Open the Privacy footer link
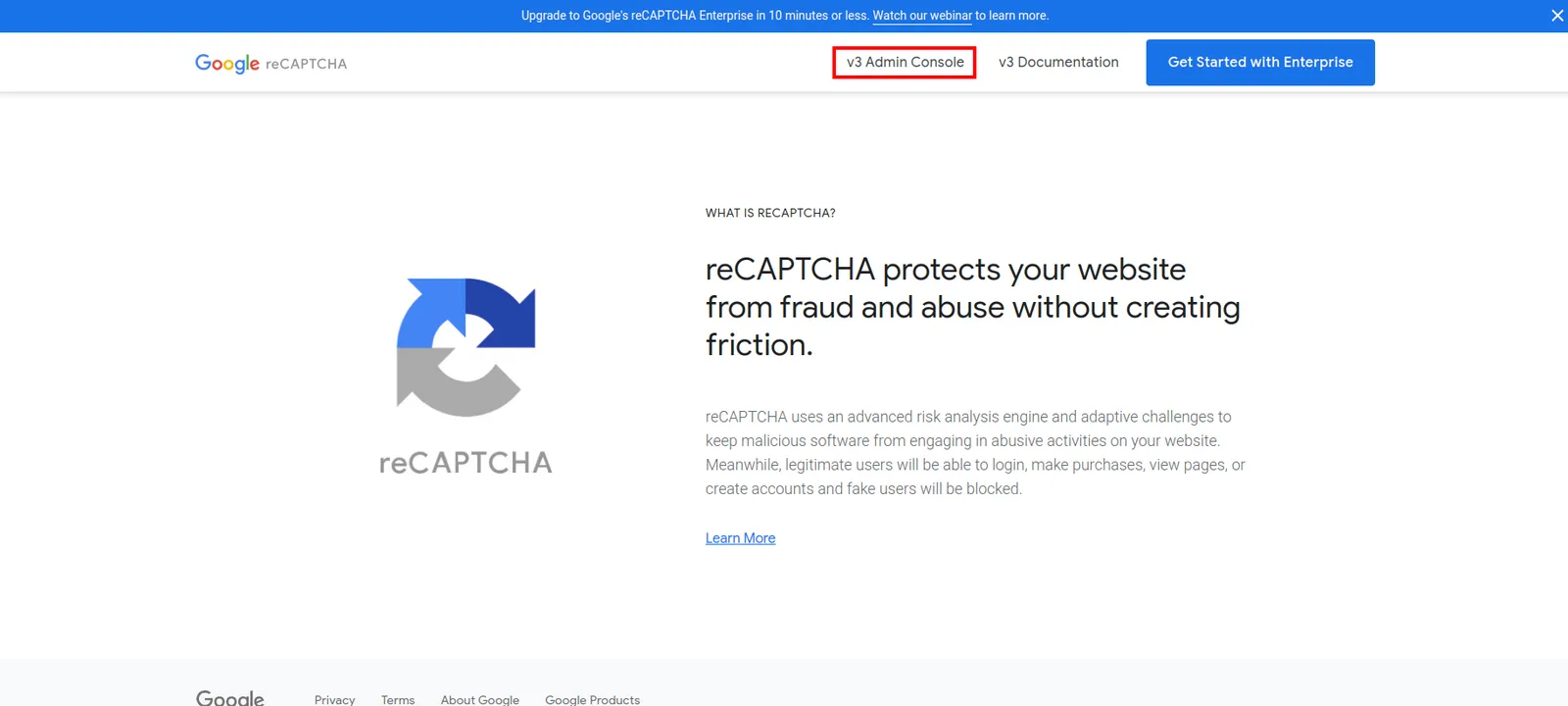 click(334, 699)
